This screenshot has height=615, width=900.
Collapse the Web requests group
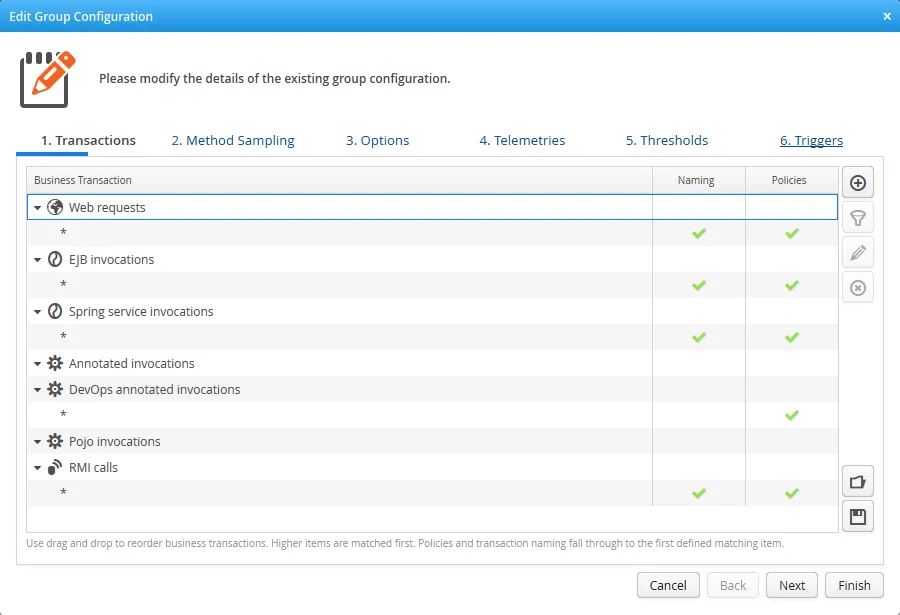(38, 207)
